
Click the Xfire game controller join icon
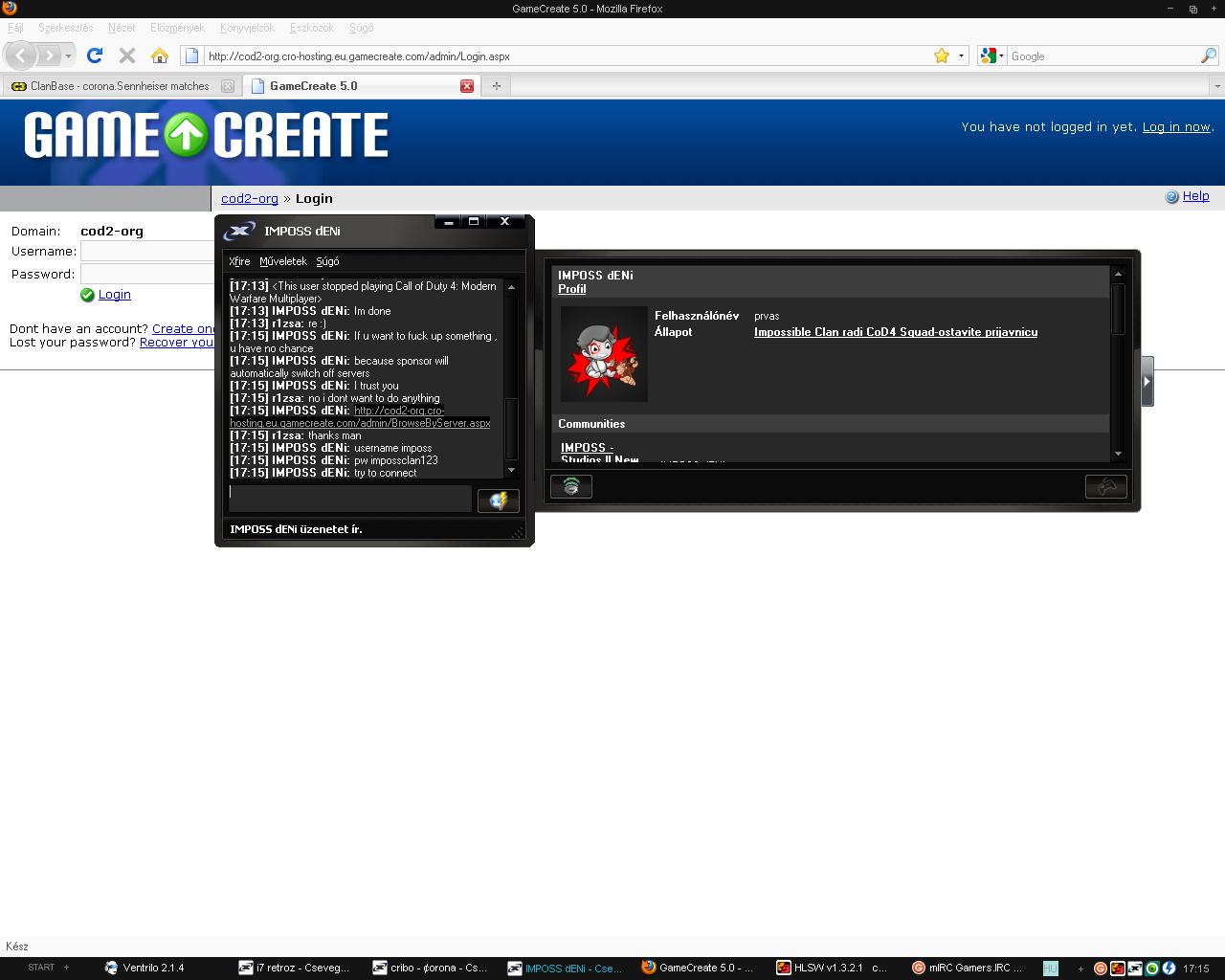click(x=1105, y=487)
